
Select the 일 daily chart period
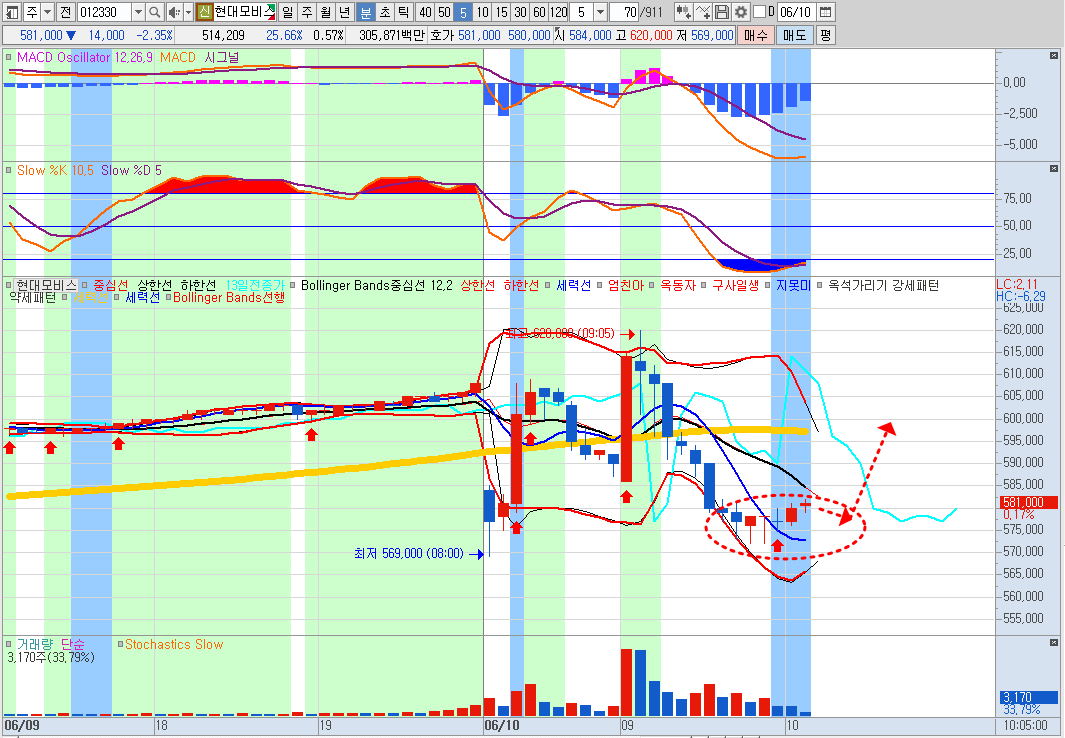coord(287,12)
